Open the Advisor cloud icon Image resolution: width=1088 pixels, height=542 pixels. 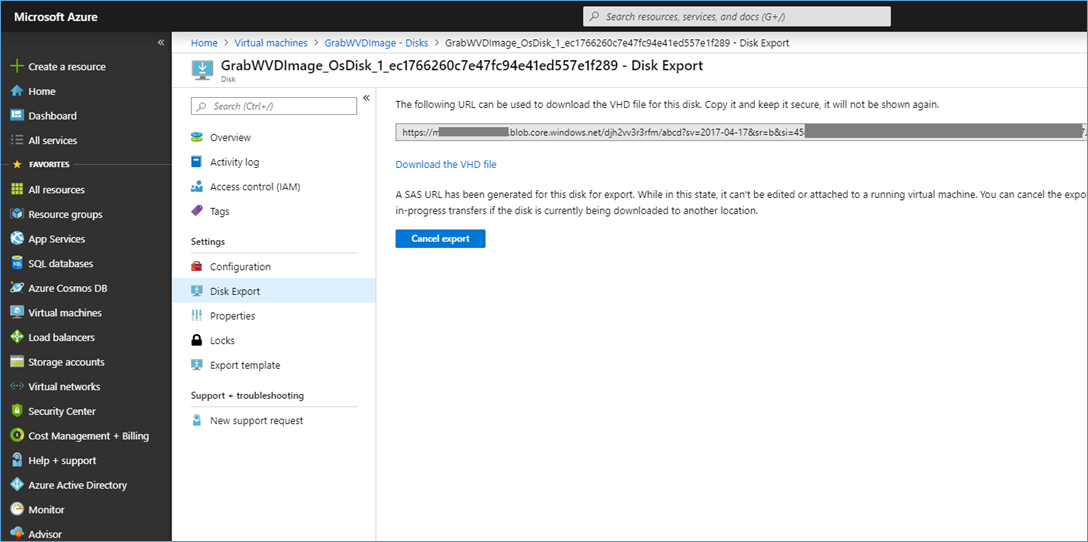click(17, 534)
